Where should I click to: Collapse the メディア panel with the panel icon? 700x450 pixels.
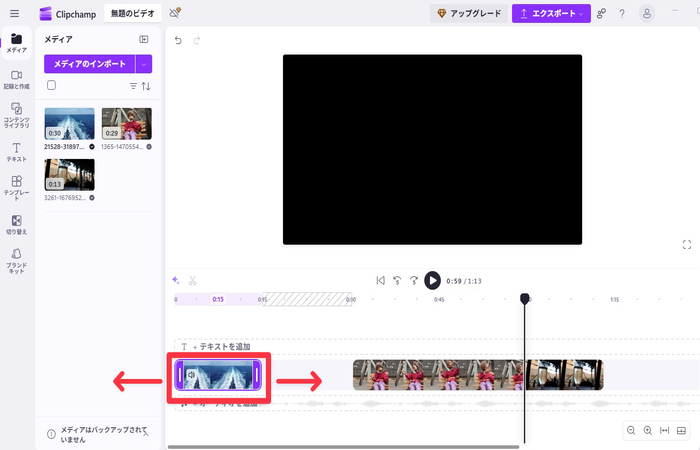pyautogui.click(x=144, y=39)
